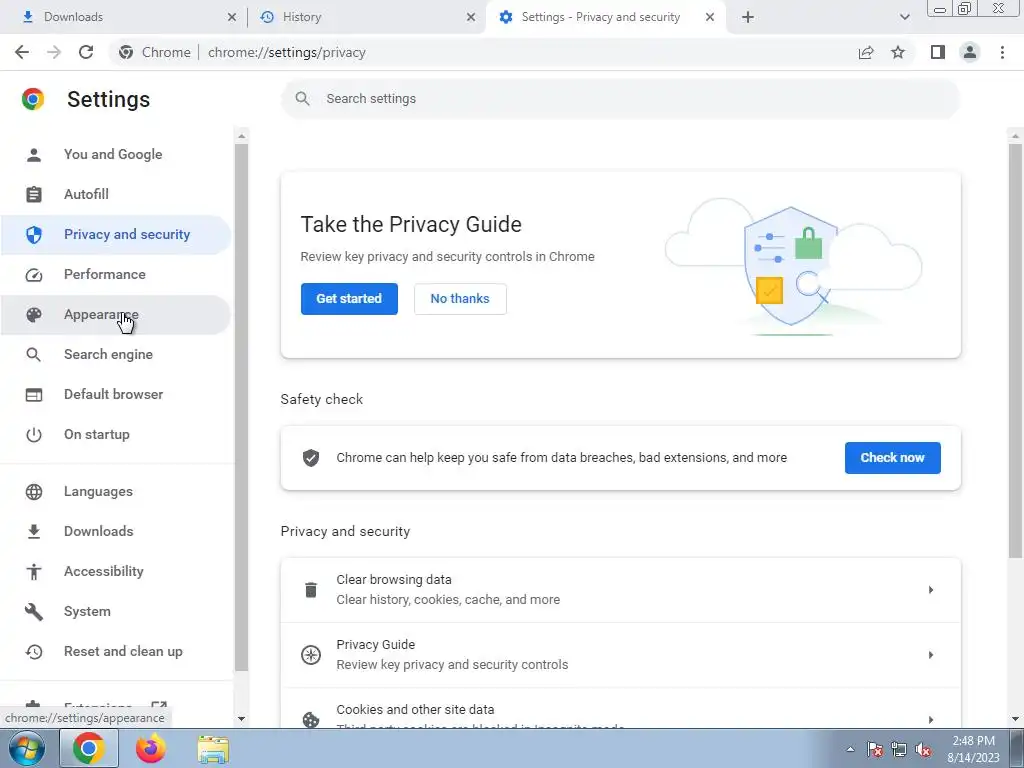Click the palette icon beside Appearance

point(33,315)
